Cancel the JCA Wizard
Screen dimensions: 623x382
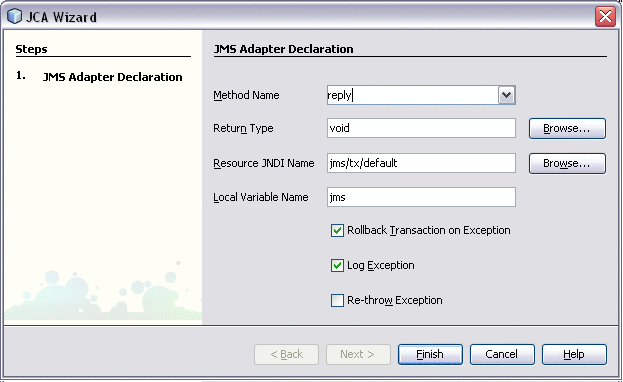(x=502, y=354)
